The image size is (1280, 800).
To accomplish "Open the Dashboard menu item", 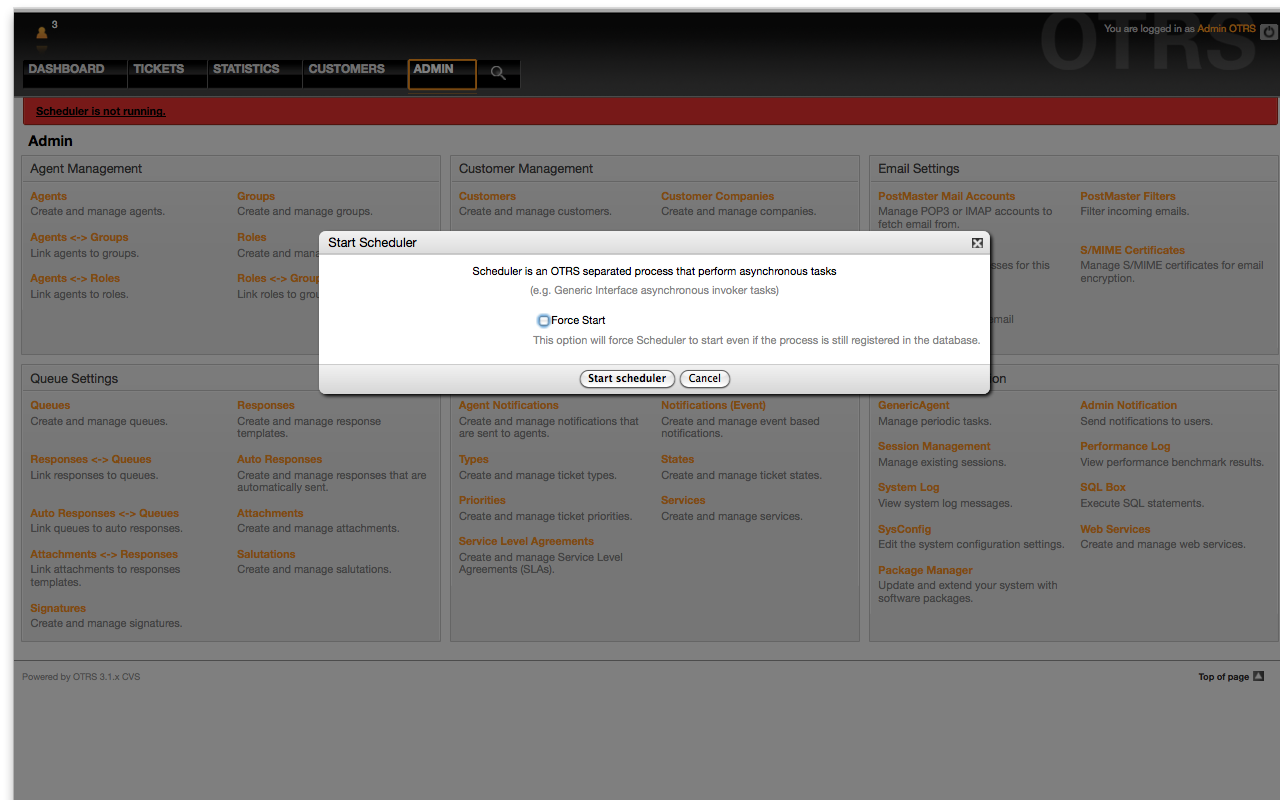I will (66, 69).
